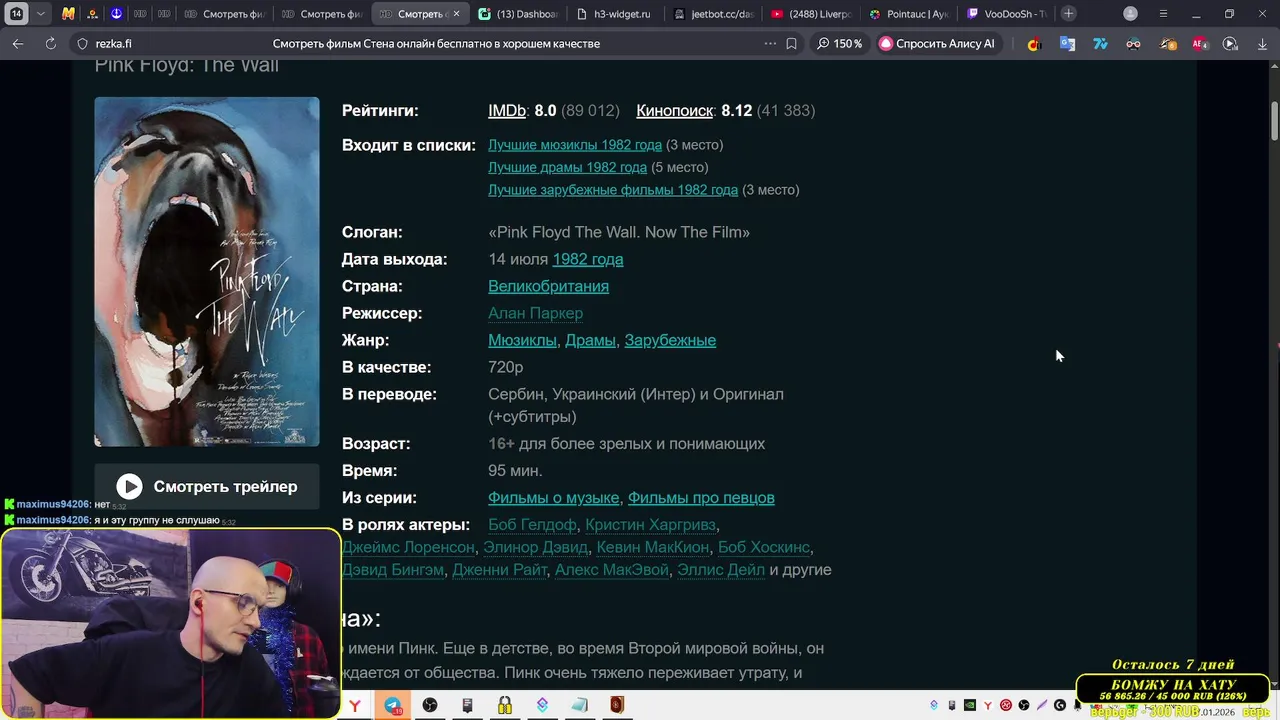The height and width of the screenshot is (720, 1280).
Task: Bookmark this page with bookmark icon
Action: (792, 44)
